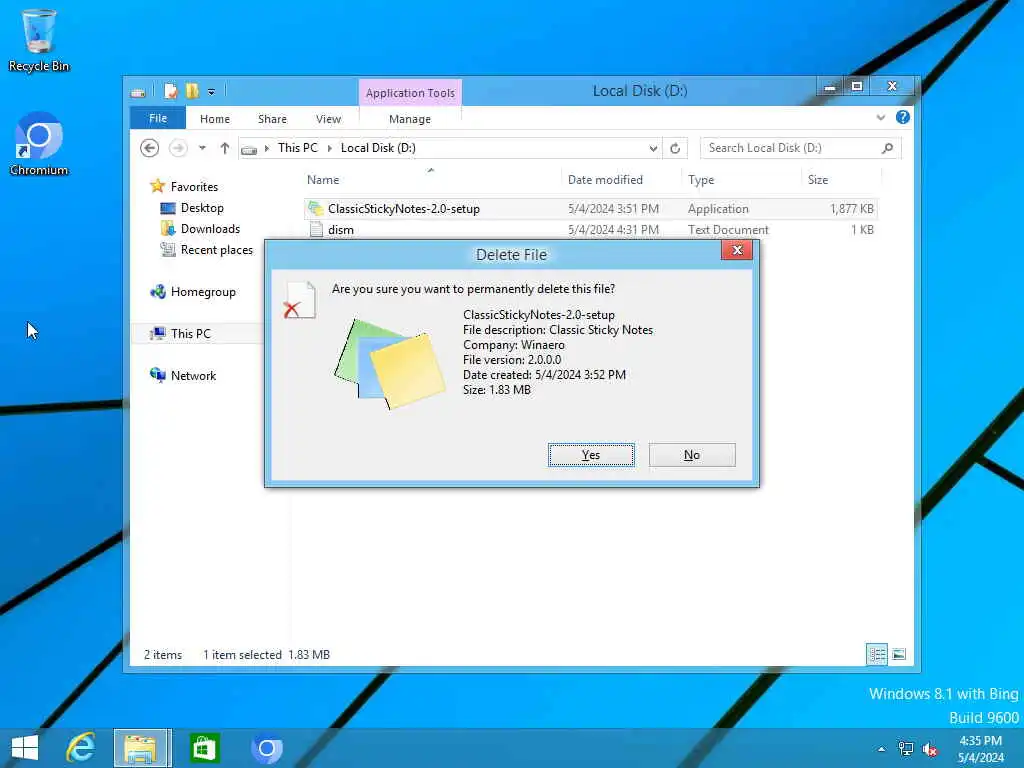Viewport: 1024px width, 768px height.
Task: Click This PC in the address breadcrumb
Action: [298, 148]
